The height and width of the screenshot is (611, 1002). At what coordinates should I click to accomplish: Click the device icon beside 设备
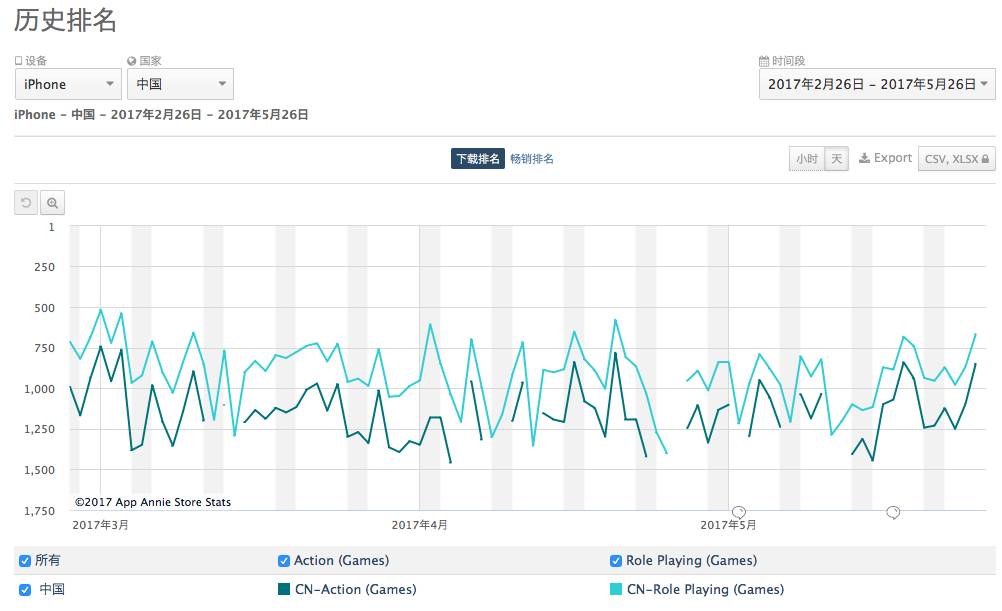pos(19,61)
